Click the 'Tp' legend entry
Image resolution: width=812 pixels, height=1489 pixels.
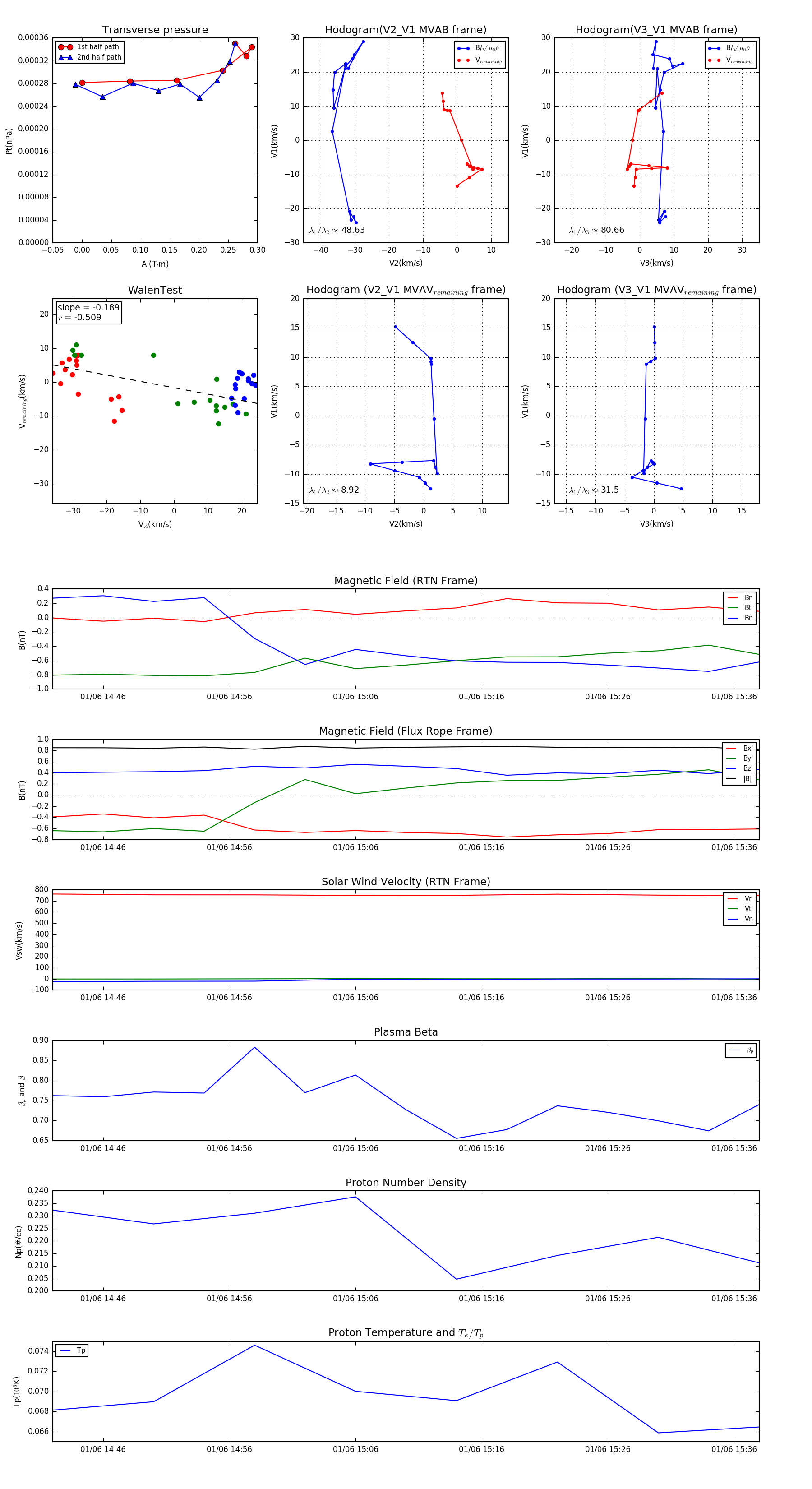72,1351
